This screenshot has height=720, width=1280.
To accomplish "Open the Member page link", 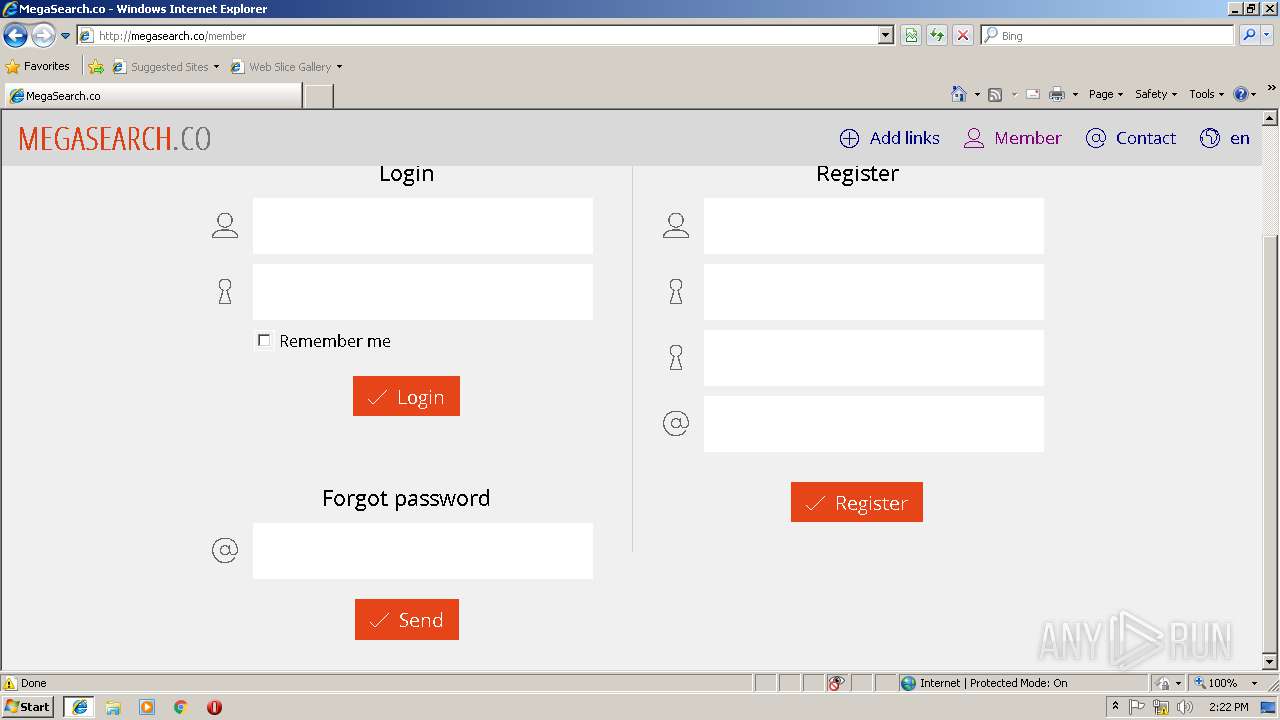I will (1012, 138).
